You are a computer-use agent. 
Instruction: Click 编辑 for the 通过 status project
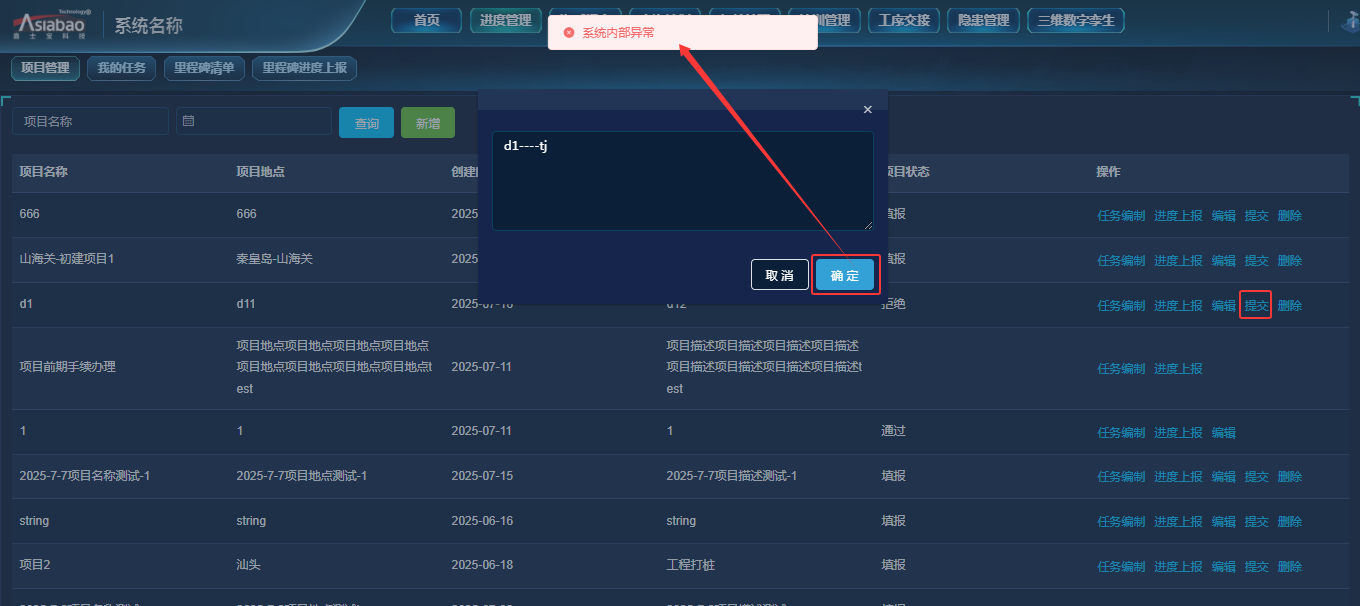pos(1224,433)
